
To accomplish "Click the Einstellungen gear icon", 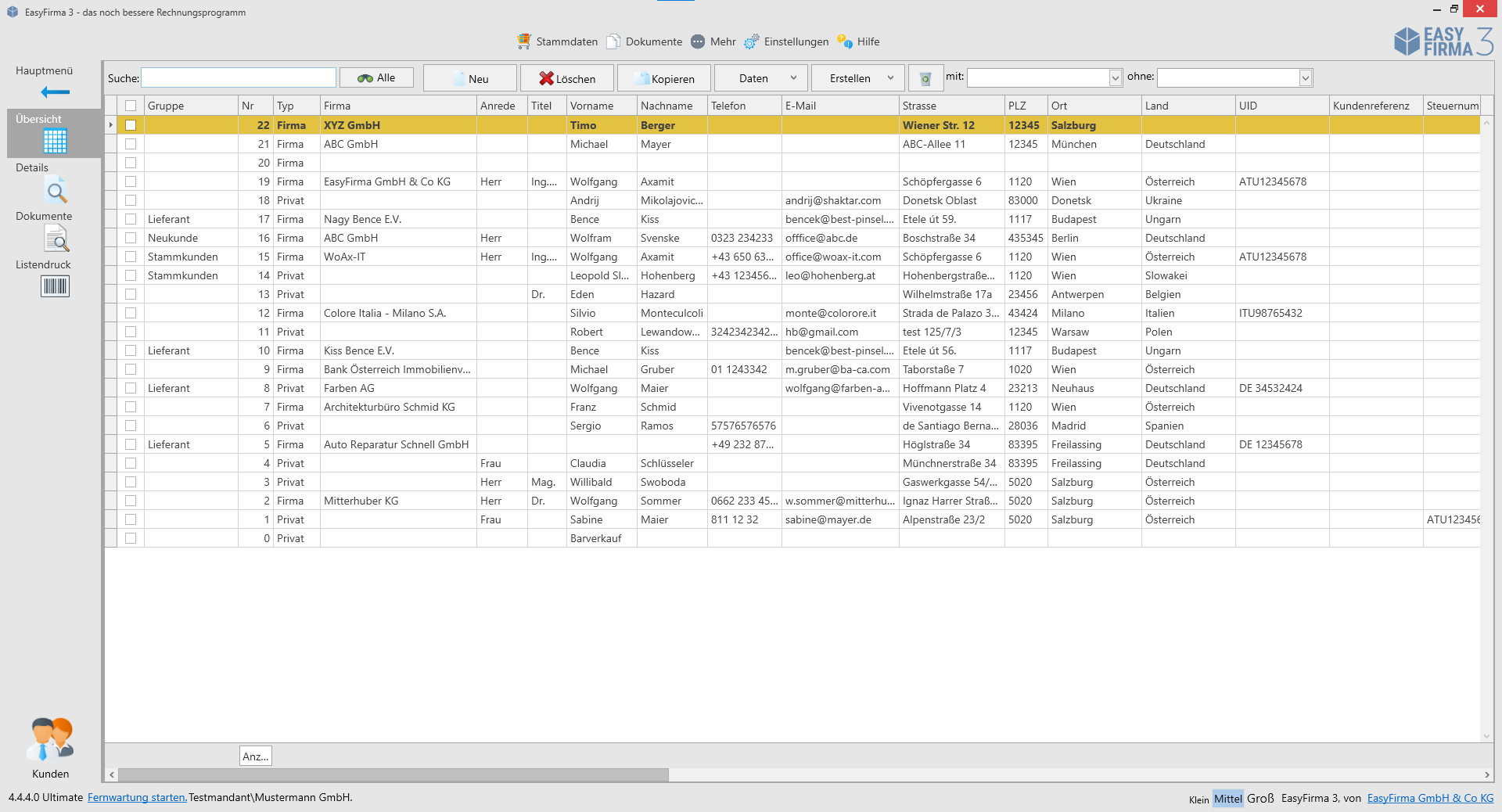I will pyautogui.click(x=752, y=41).
